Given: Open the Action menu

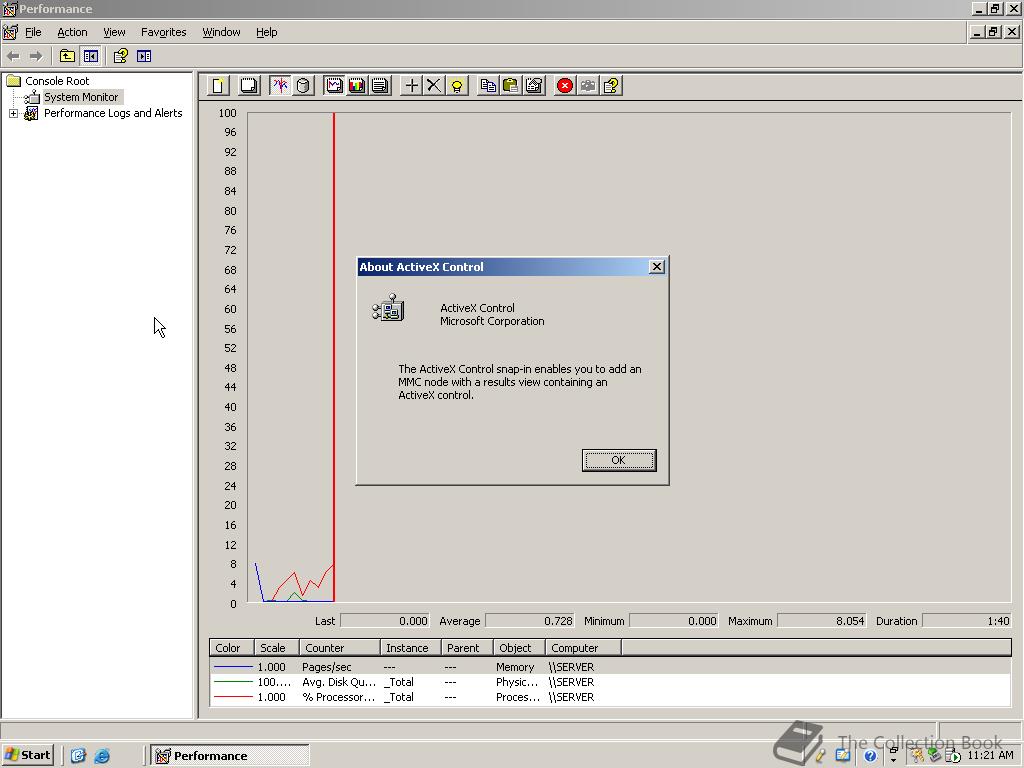Looking at the screenshot, I should 72,32.
